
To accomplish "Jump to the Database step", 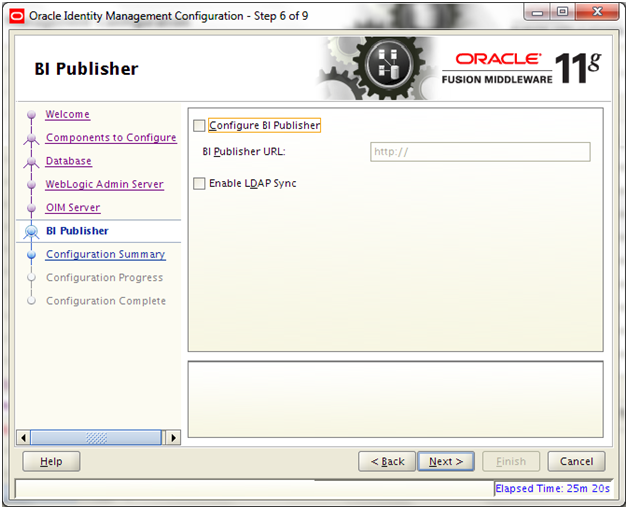I will coord(68,161).
